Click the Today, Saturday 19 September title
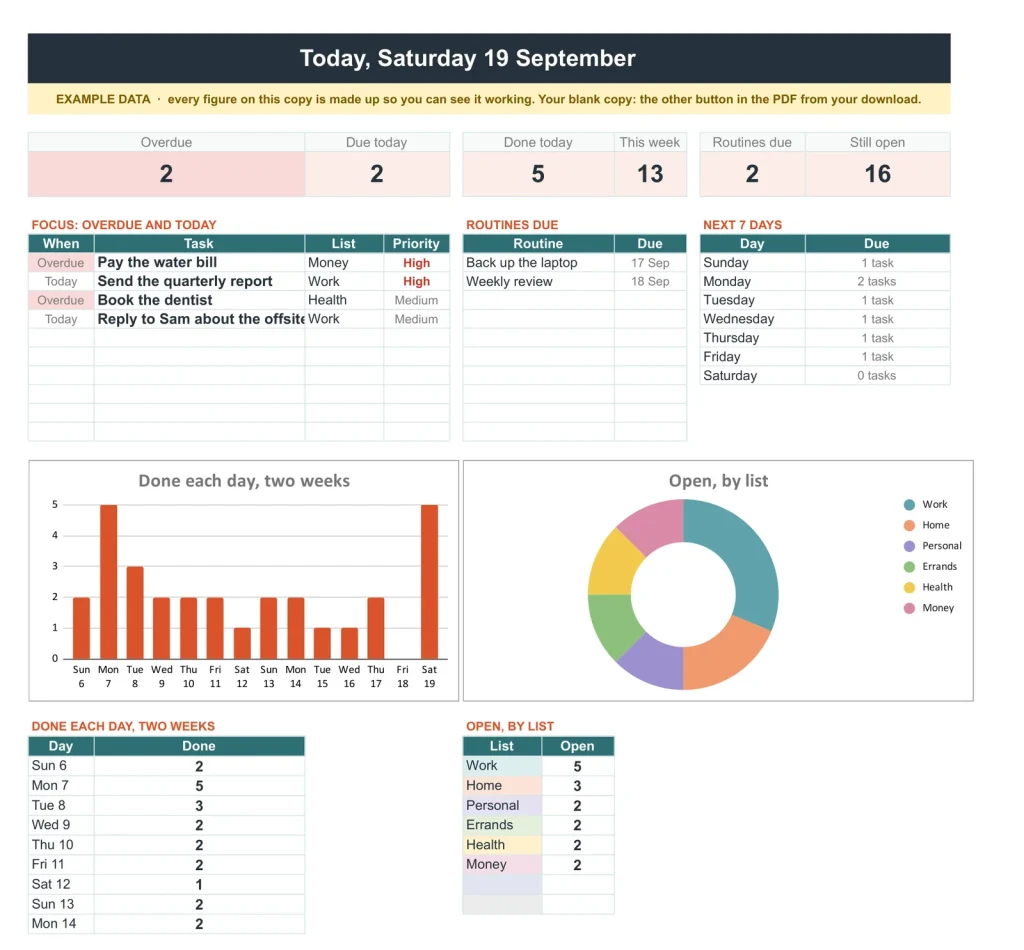 pyautogui.click(x=467, y=58)
